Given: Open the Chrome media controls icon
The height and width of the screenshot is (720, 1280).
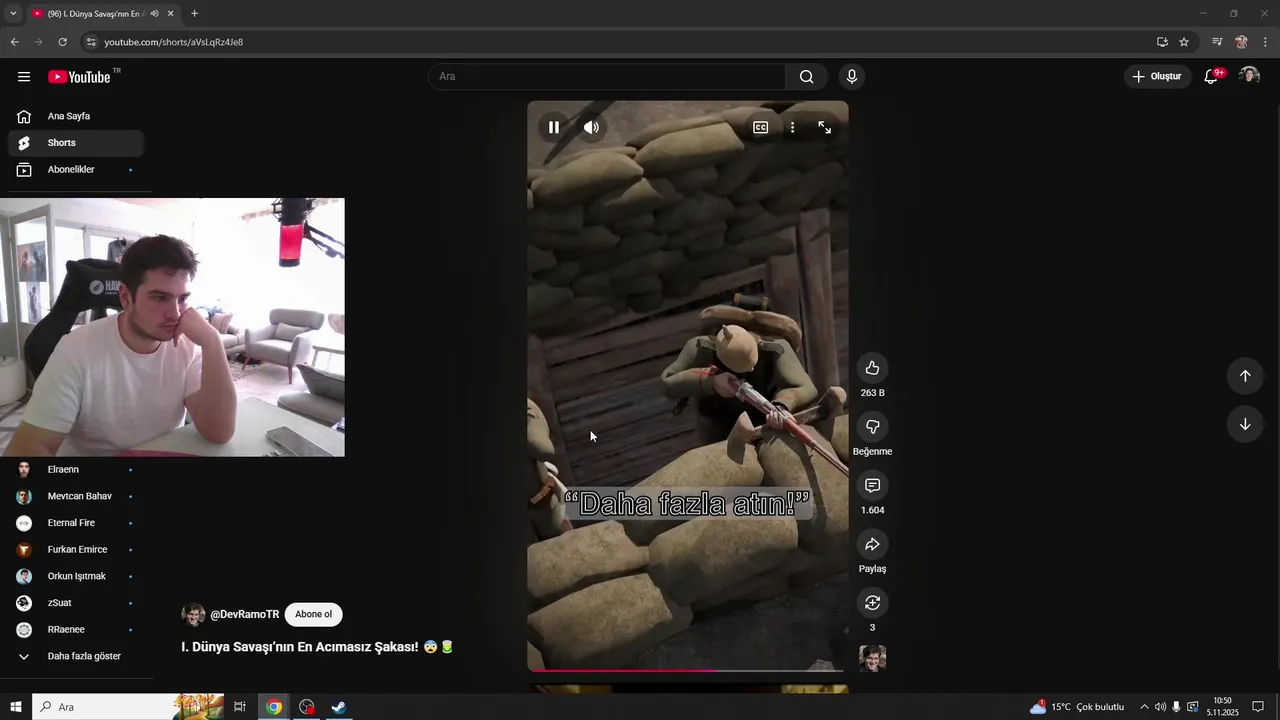Looking at the screenshot, I should (1217, 42).
